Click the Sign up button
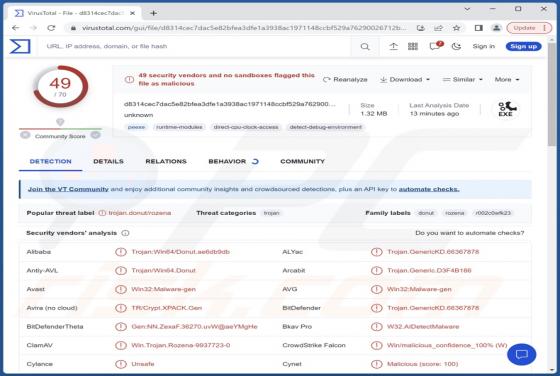Image resolution: width=560 pixels, height=376 pixels. [x=524, y=46]
